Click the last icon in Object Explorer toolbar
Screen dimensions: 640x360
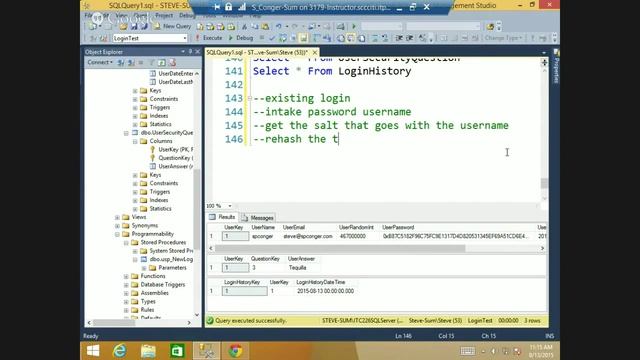pos(172,62)
